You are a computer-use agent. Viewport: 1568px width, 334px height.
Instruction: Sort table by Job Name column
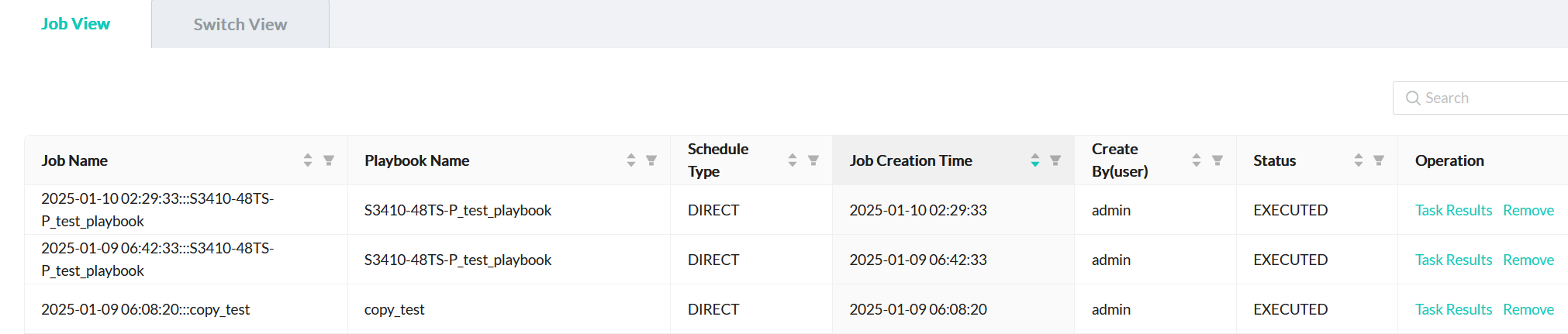click(x=308, y=160)
